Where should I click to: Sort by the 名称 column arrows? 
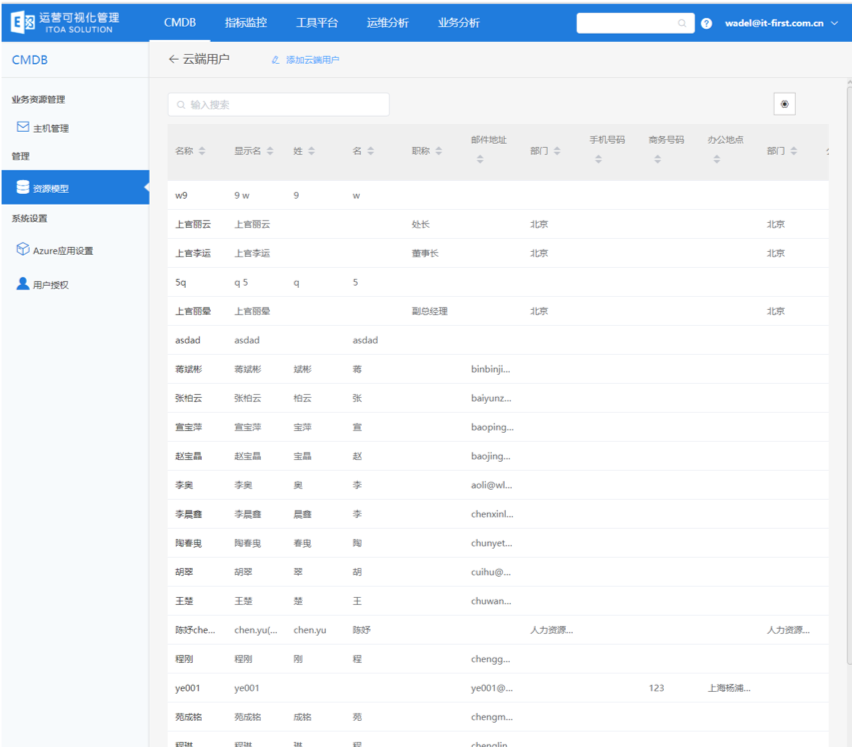click(x=202, y=150)
